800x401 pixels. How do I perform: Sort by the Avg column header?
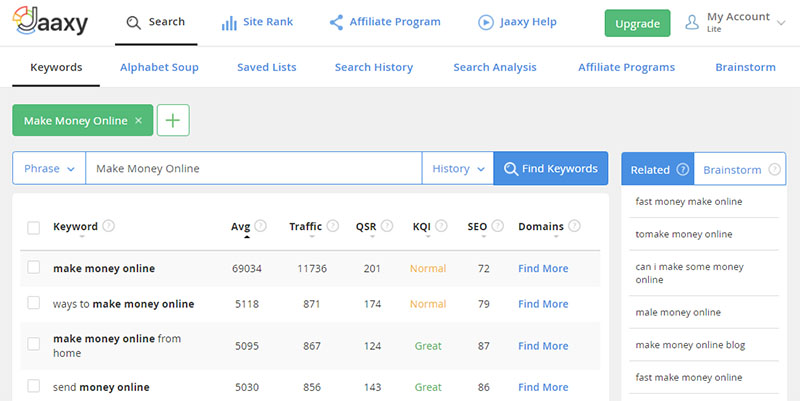[x=241, y=227]
